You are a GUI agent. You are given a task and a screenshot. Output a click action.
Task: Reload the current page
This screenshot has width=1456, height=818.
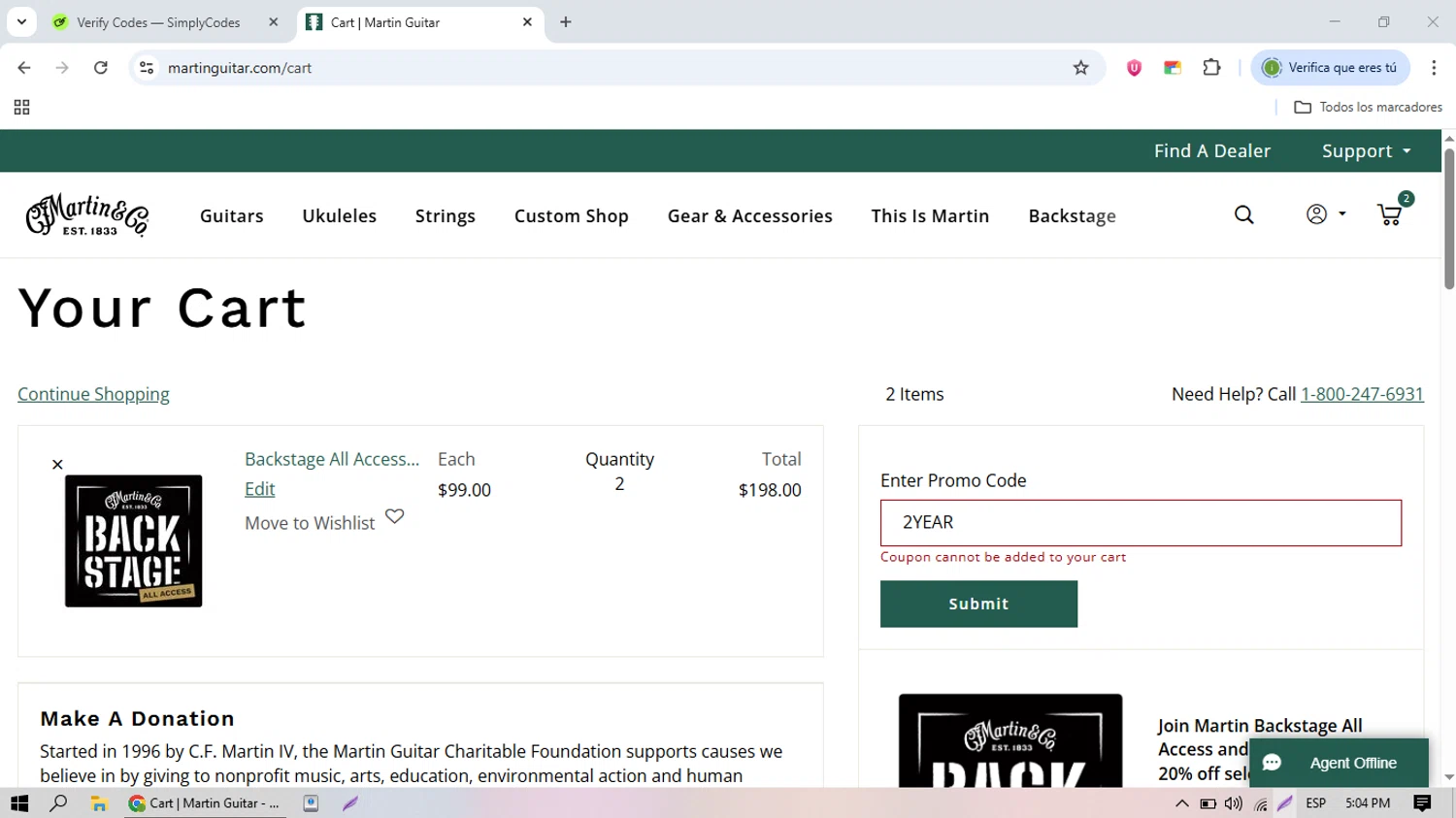pyautogui.click(x=101, y=68)
